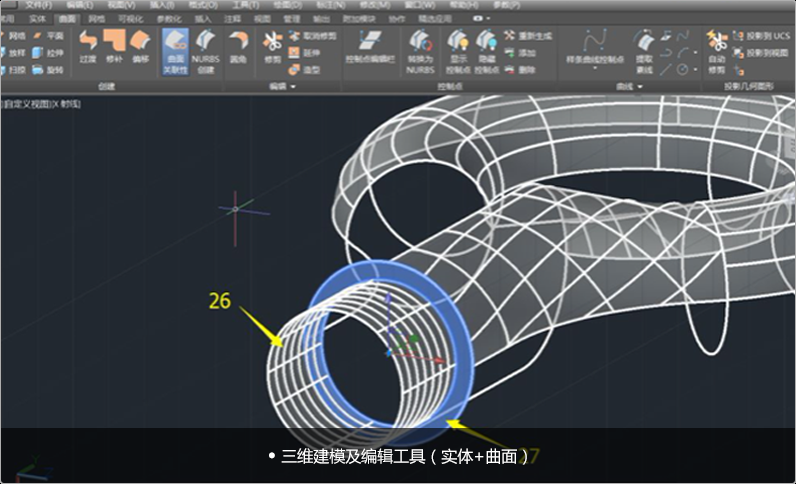The height and width of the screenshot is (484, 796).
Task: Click the Patch (修补) surface tool
Action: [114, 47]
